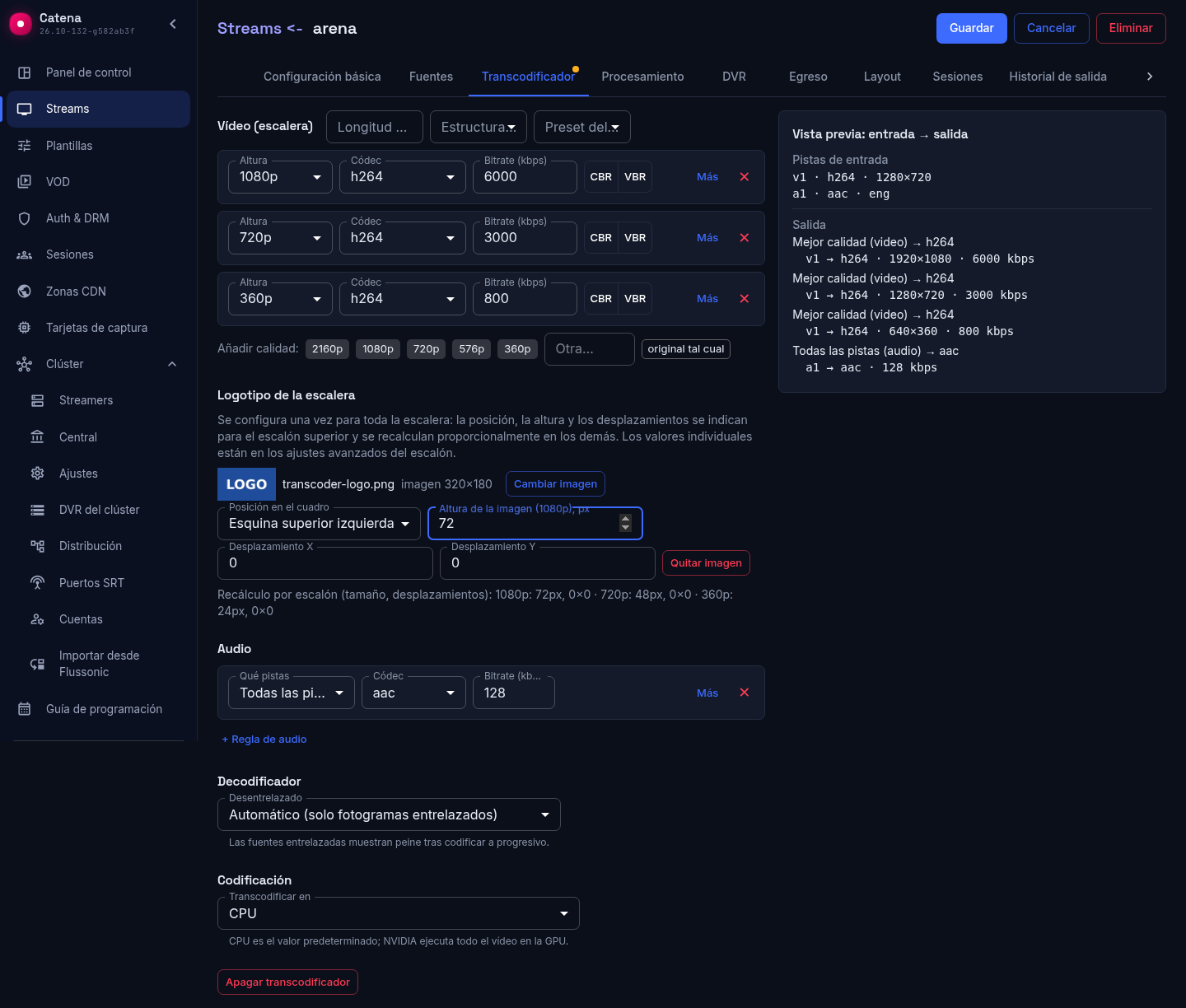Image resolution: width=1186 pixels, height=1008 pixels.
Task: Click the Central bank icon
Action: coord(38,437)
